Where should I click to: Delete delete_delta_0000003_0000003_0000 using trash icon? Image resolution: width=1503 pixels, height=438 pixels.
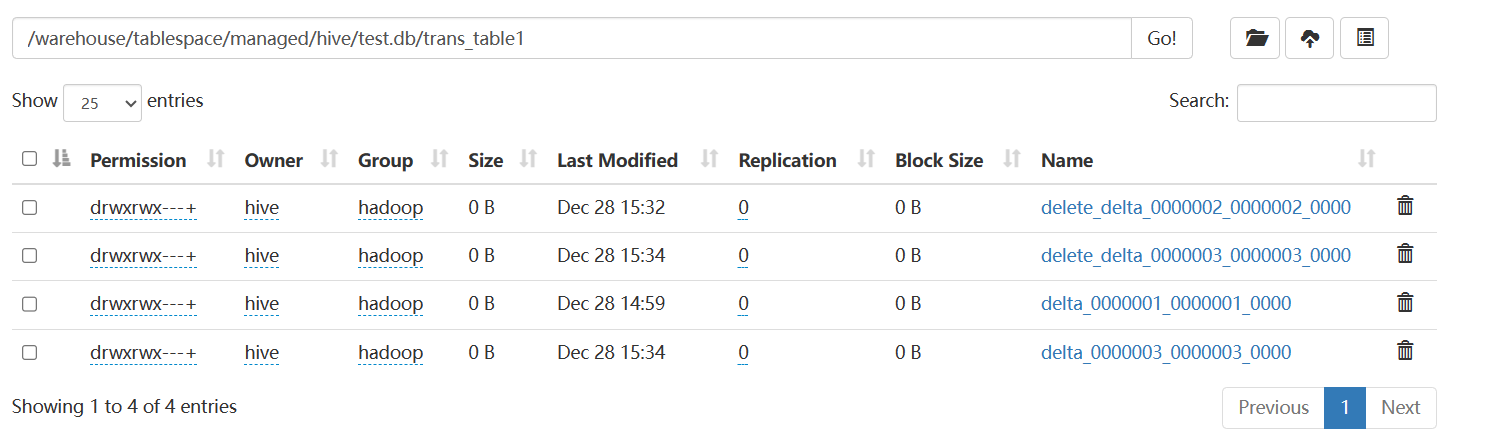(1405, 254)
